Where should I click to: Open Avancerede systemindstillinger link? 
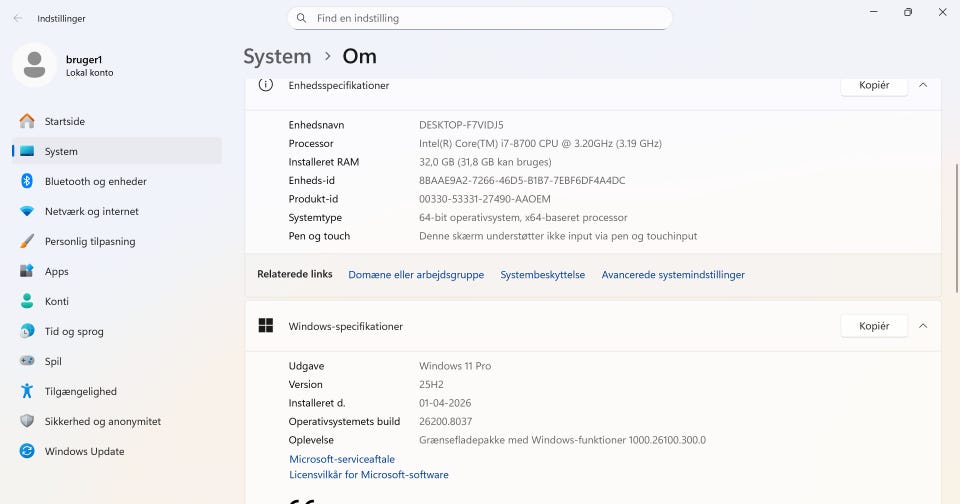pos(673,274)
